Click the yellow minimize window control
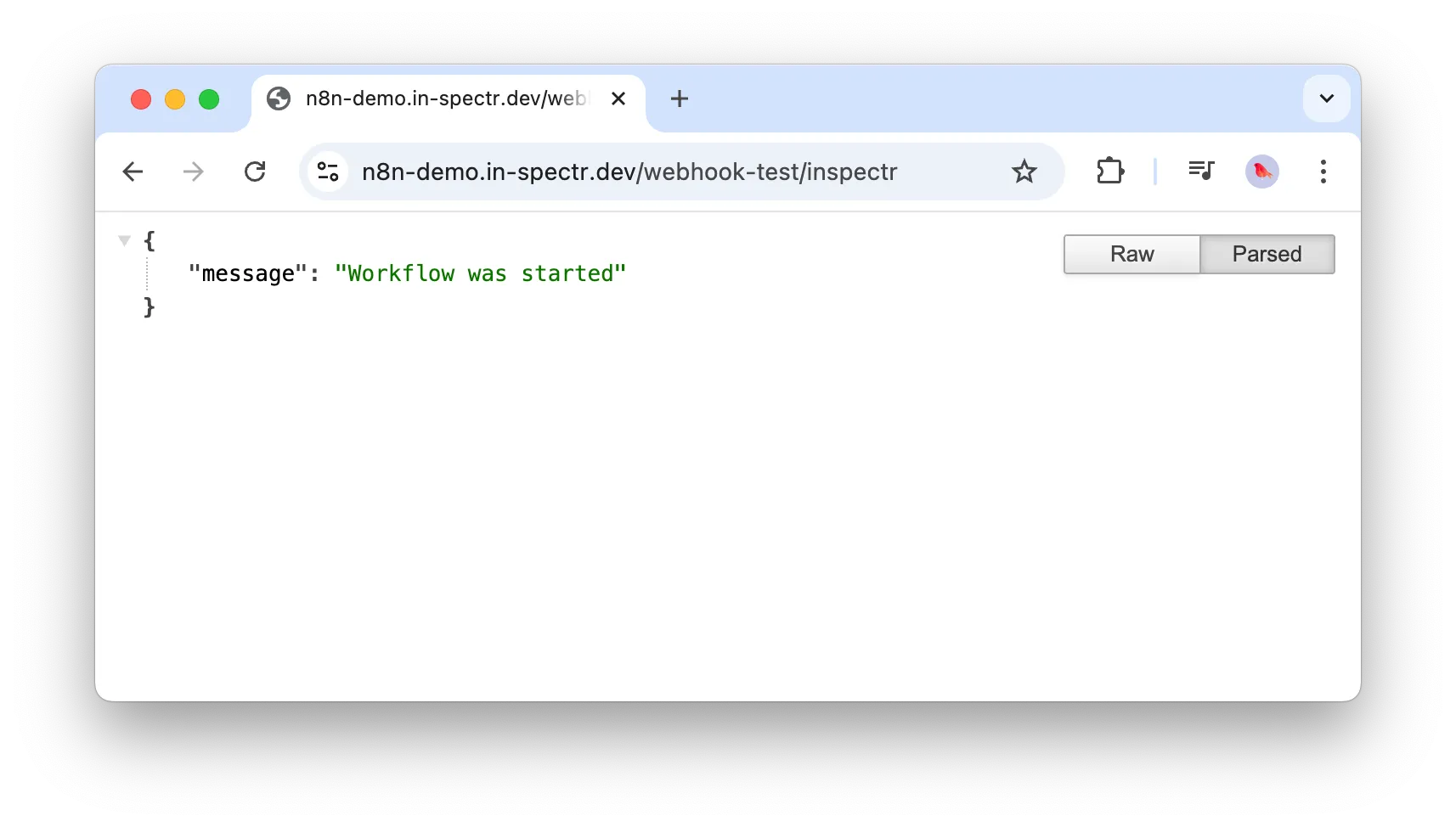The width and height of the screenshot is (1456, 827). tap(175, 98)
